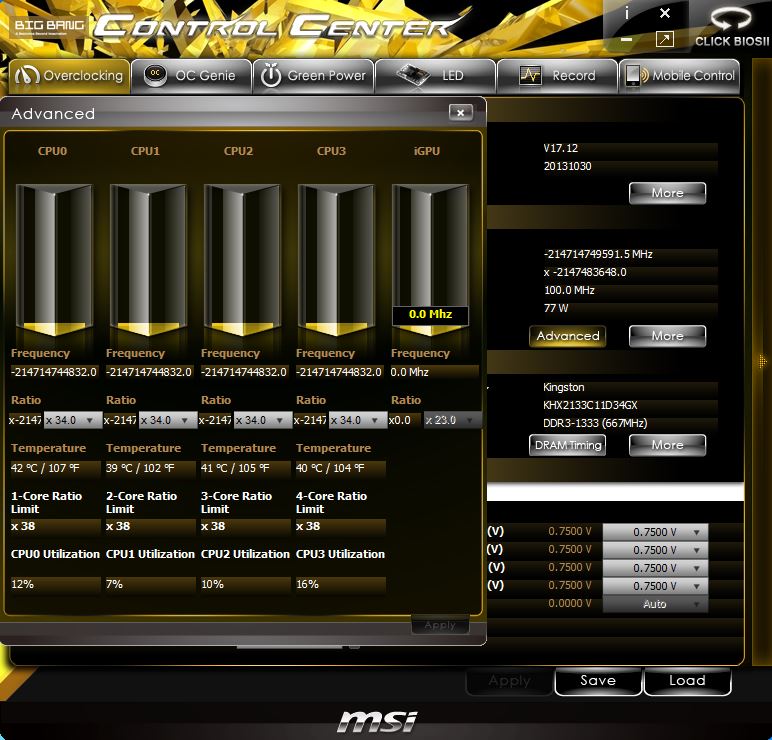Click the greyed Apply button beside Save

point(509,681)
